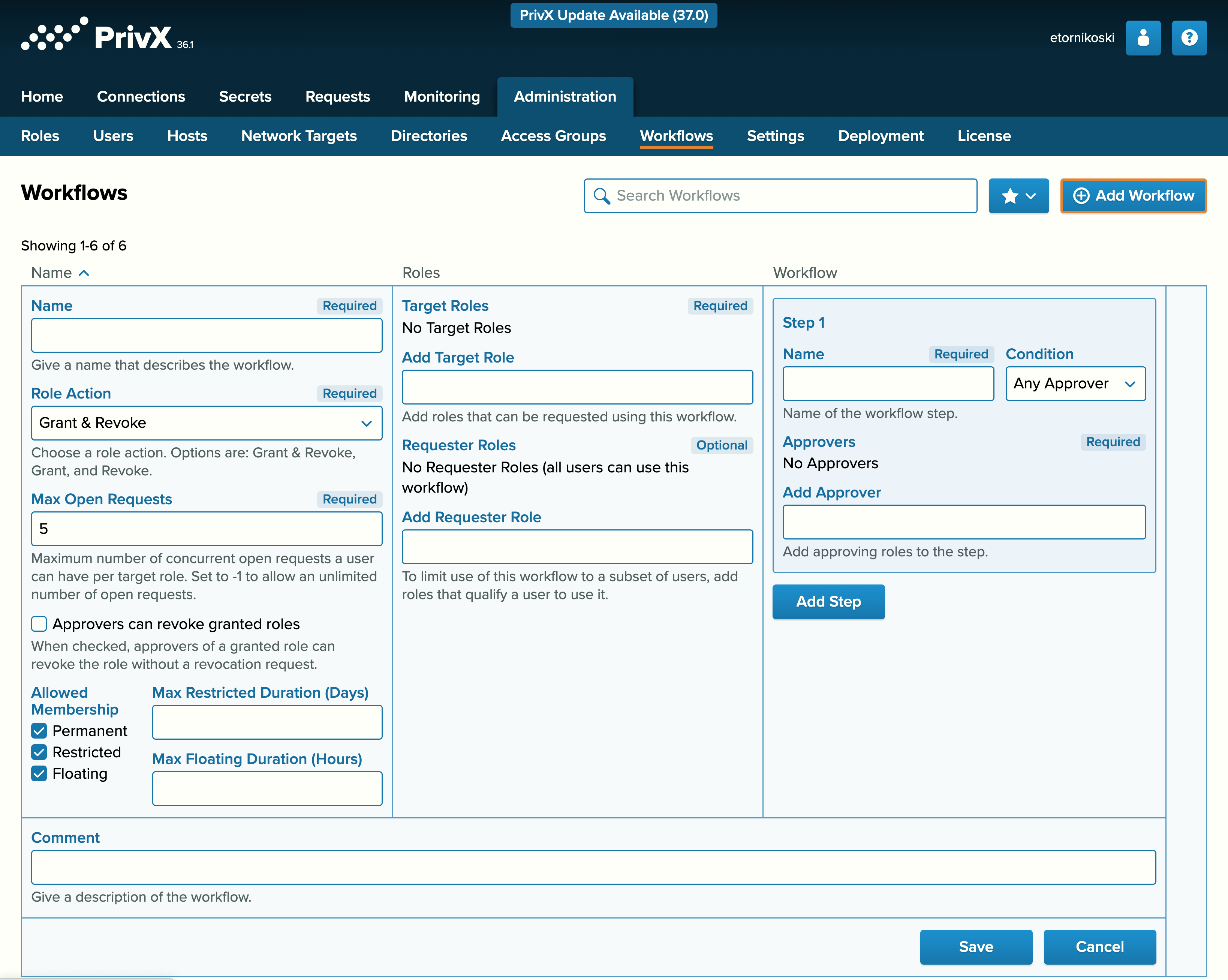The image size is (1228, 980).
Task: Toggle the Name column sort arrow
Action: point(84,273)
